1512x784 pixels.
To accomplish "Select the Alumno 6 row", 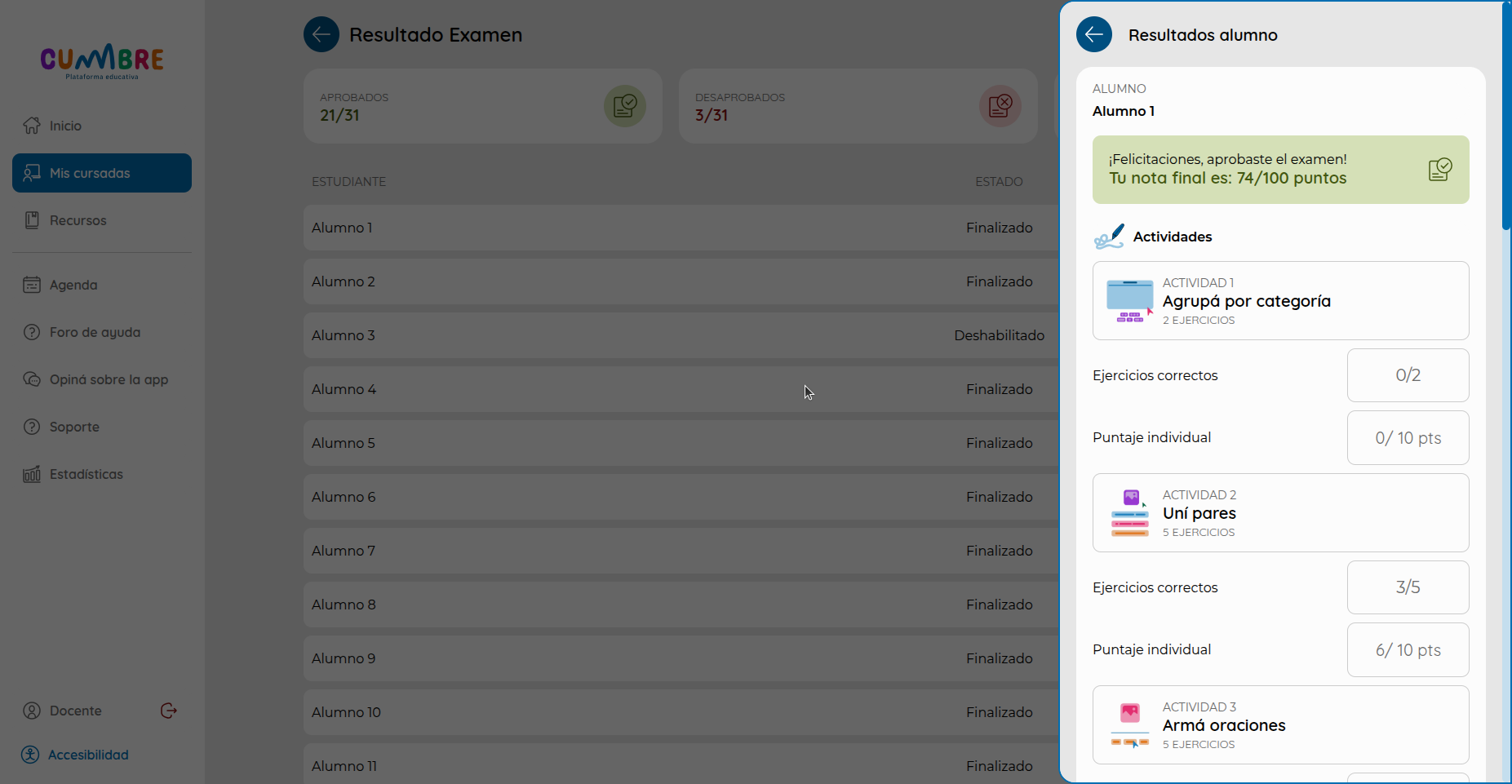I will tap(681, 497).
